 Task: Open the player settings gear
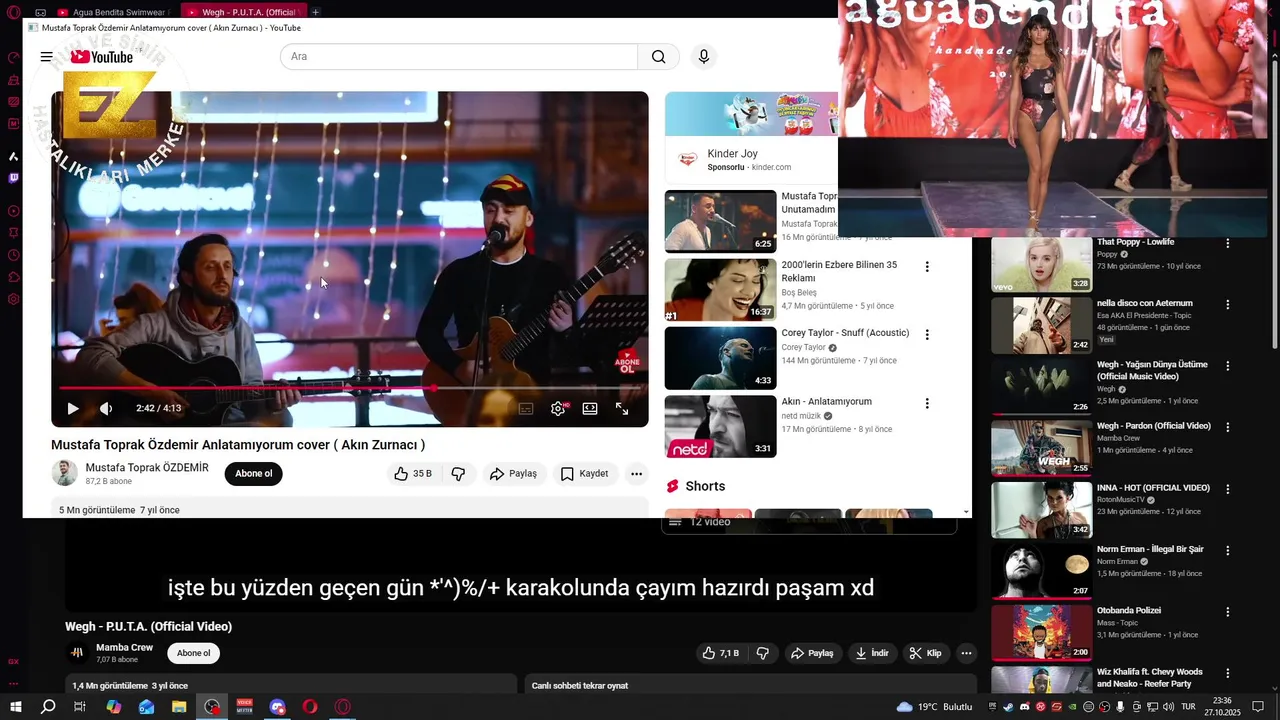coord(558,408)
